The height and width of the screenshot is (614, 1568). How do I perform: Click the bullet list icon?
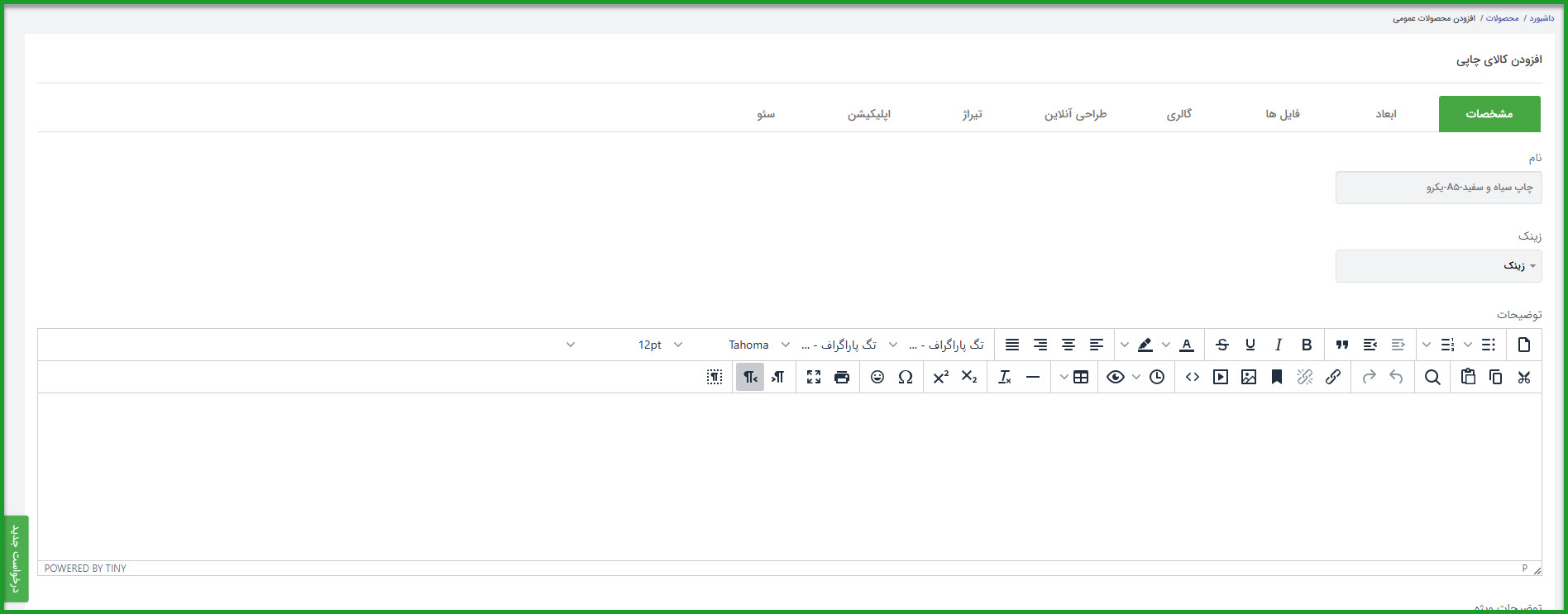[1489, 345]
